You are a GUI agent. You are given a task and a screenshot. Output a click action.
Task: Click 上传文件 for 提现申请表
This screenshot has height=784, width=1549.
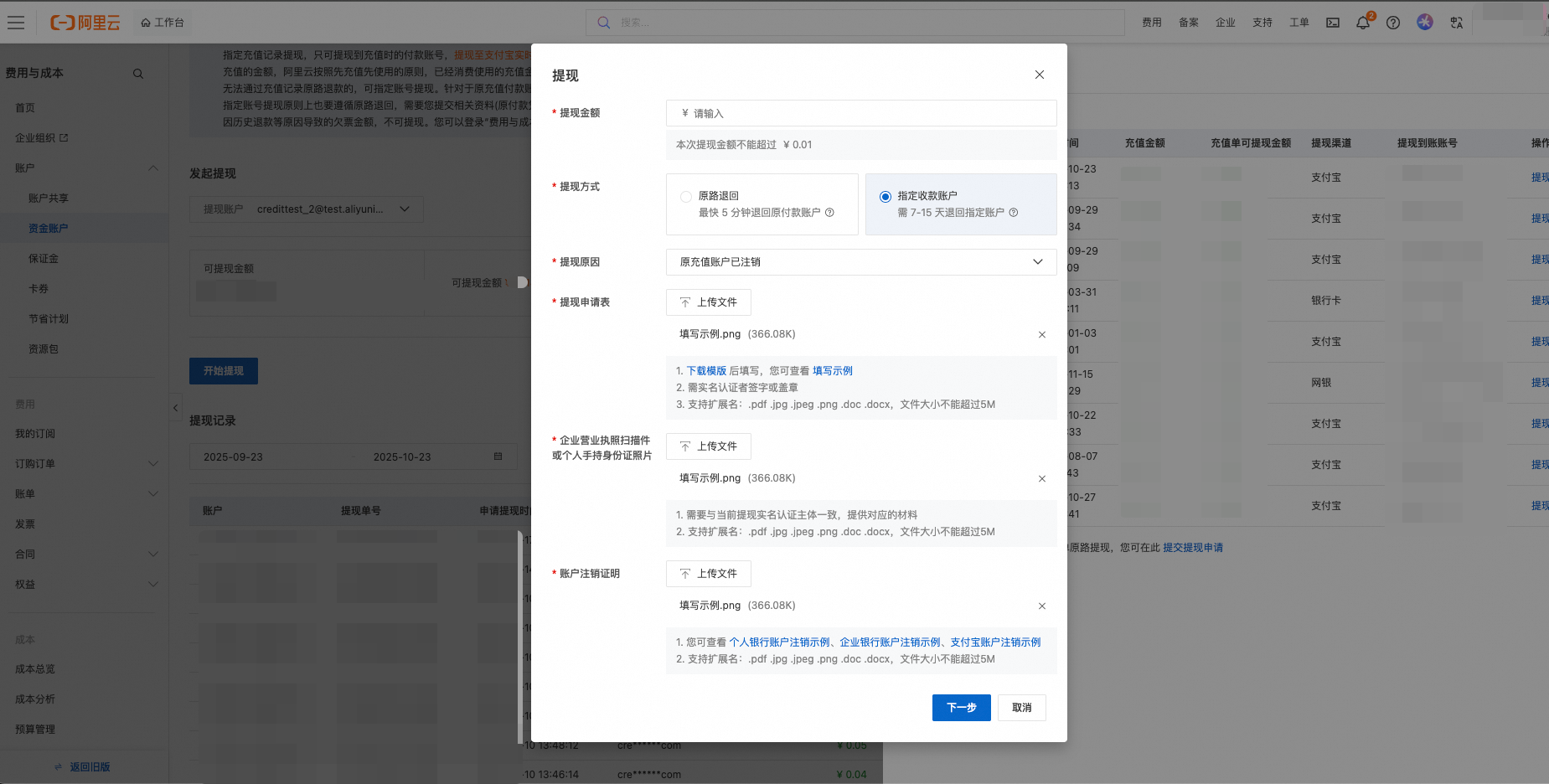tap(709, 302)
